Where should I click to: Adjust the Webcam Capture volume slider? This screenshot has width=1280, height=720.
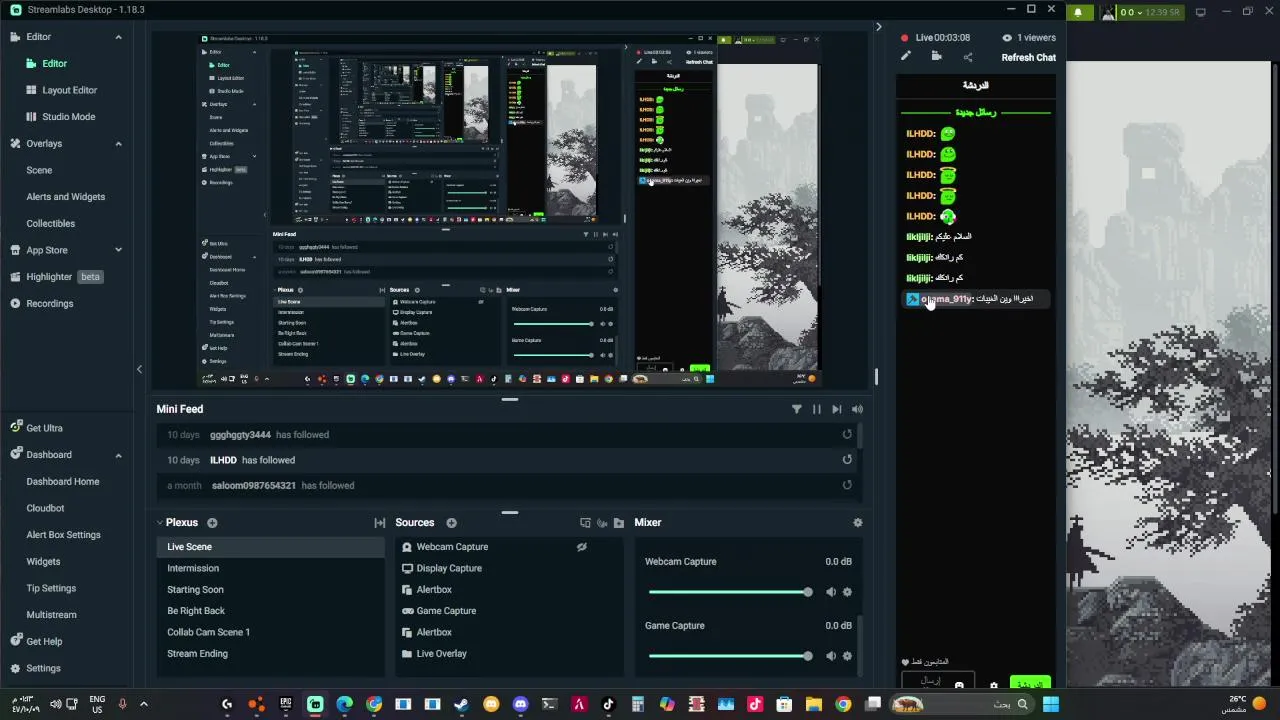(x=730, y=592)
